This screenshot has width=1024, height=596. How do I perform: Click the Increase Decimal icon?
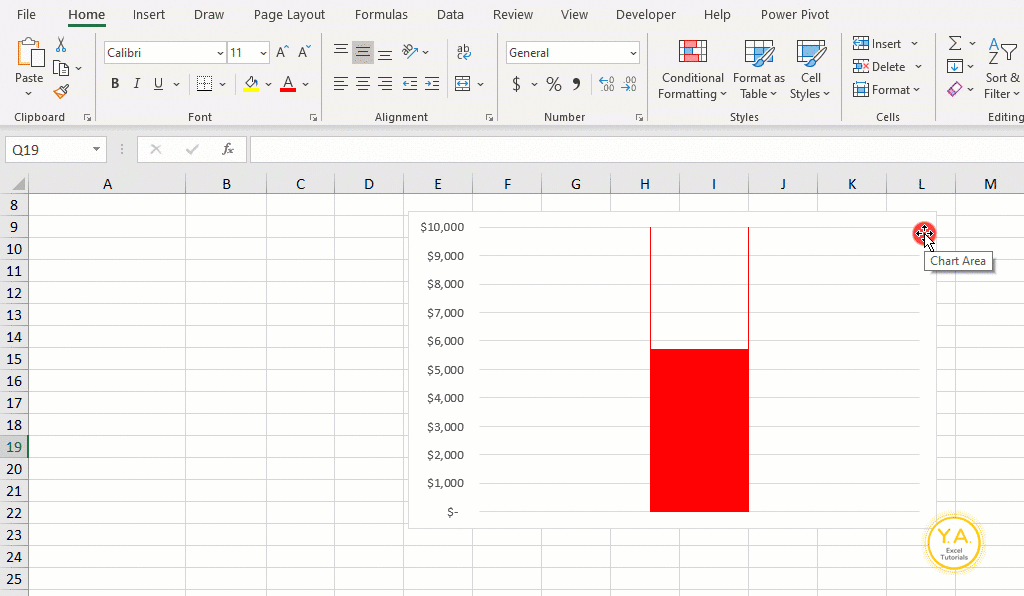click(605, 85)
